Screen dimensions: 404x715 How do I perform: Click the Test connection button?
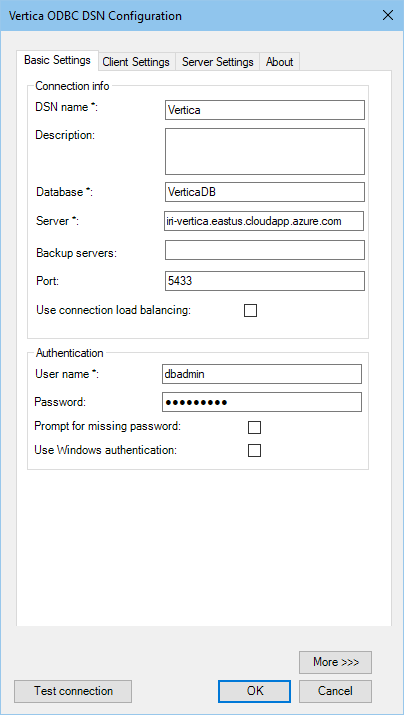[x=73, y=691]
